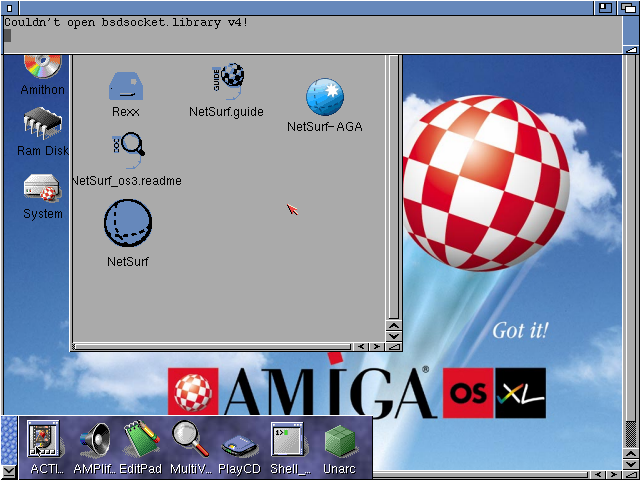Click NetSurf drawer window scroll right arrow
This screenshot has width=640, height=480.
[377, 347]
